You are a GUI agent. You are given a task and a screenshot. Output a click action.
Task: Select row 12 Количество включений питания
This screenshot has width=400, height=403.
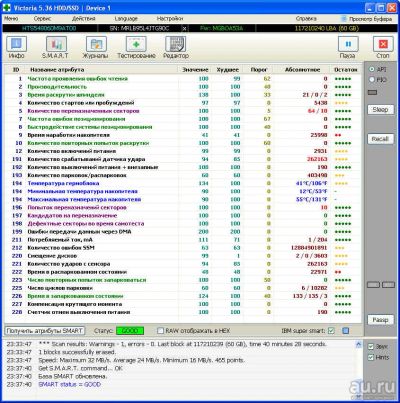tap(183, 151)
